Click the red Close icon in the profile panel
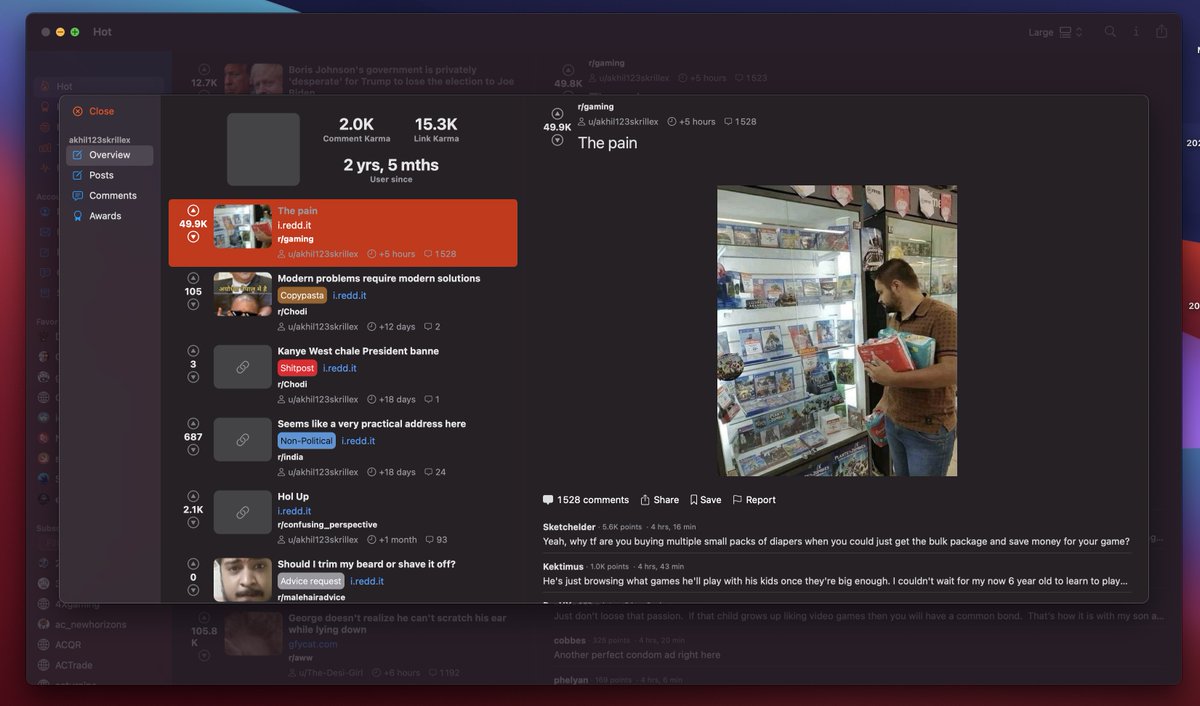Image resolution: width=1200 pixels, height=706 pixels. [78, 112]
